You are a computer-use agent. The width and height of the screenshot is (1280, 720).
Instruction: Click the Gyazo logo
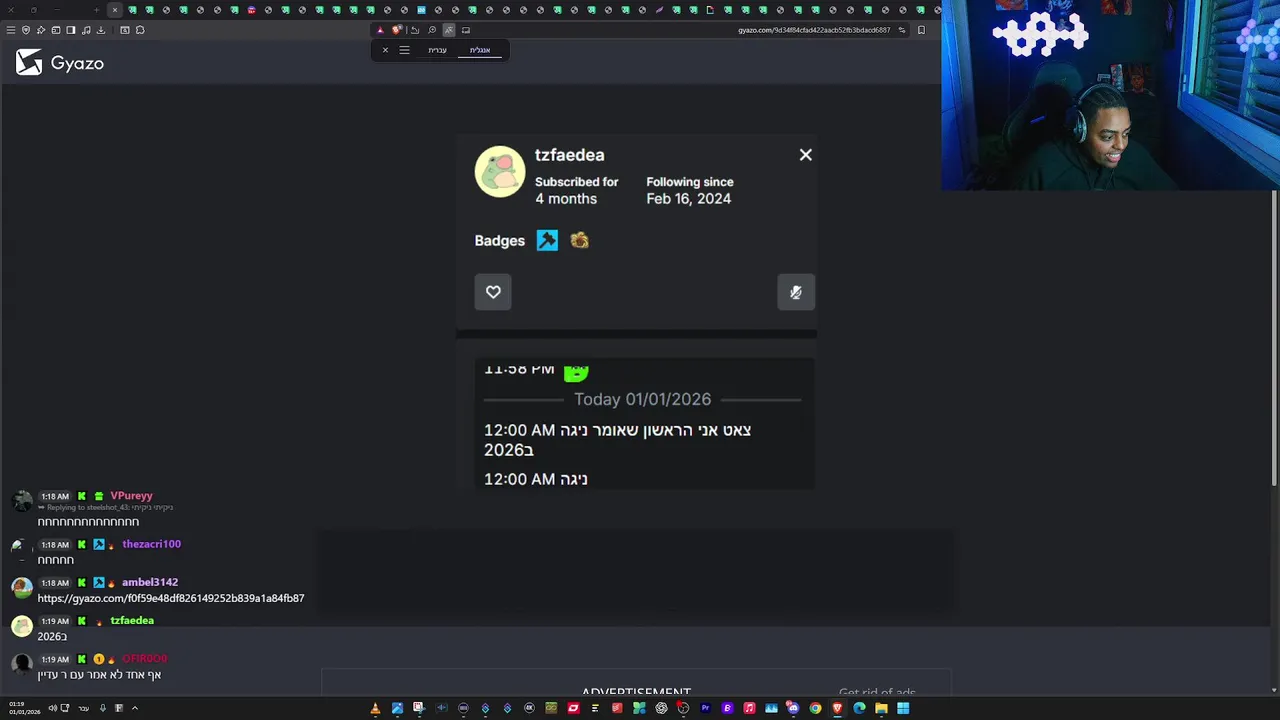(x=60, y=63)
